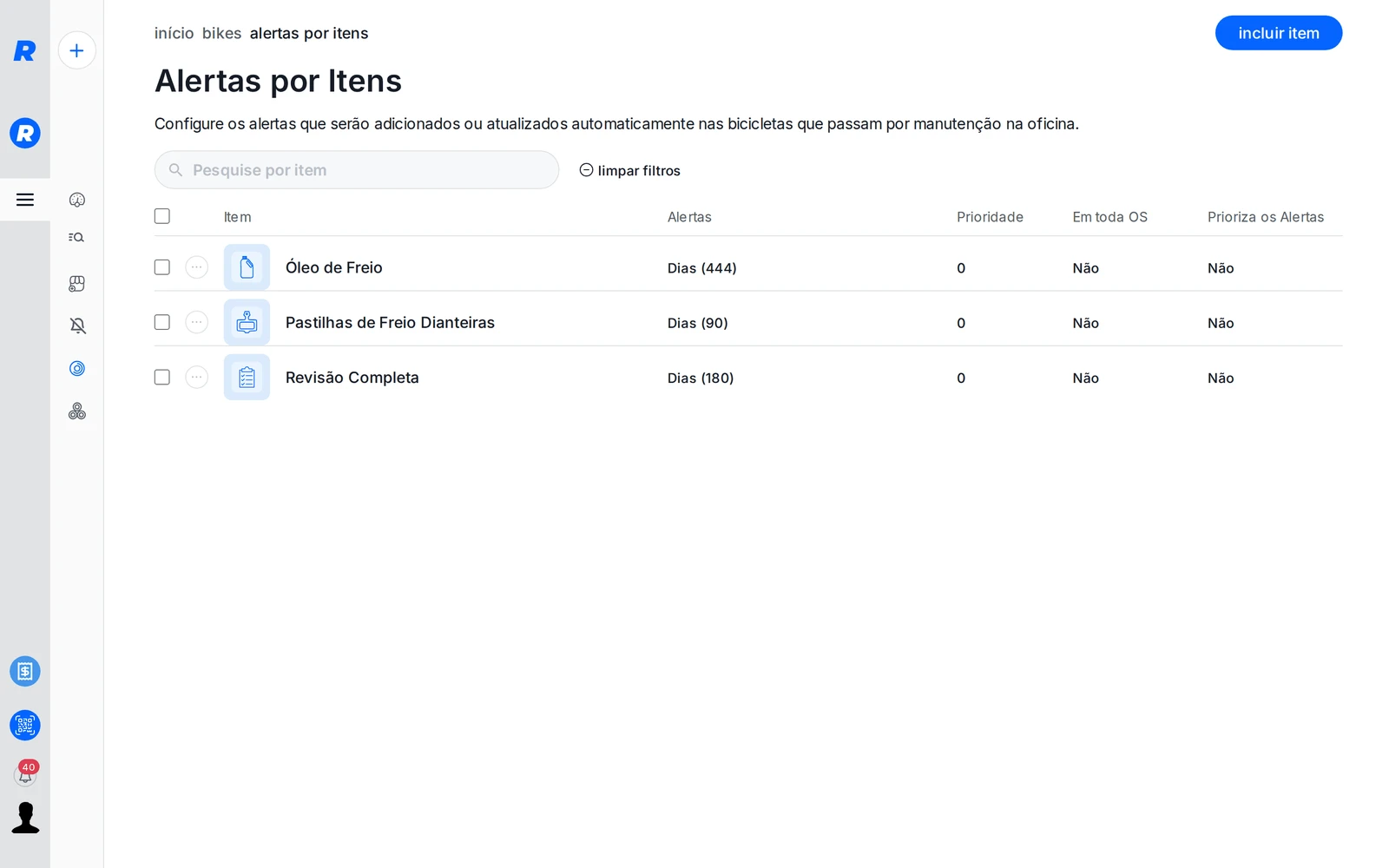This screenshot has width=1389, height=868.
Task: Click the Óleo de Freio bottle thumbnail
Action: point(247,267)
